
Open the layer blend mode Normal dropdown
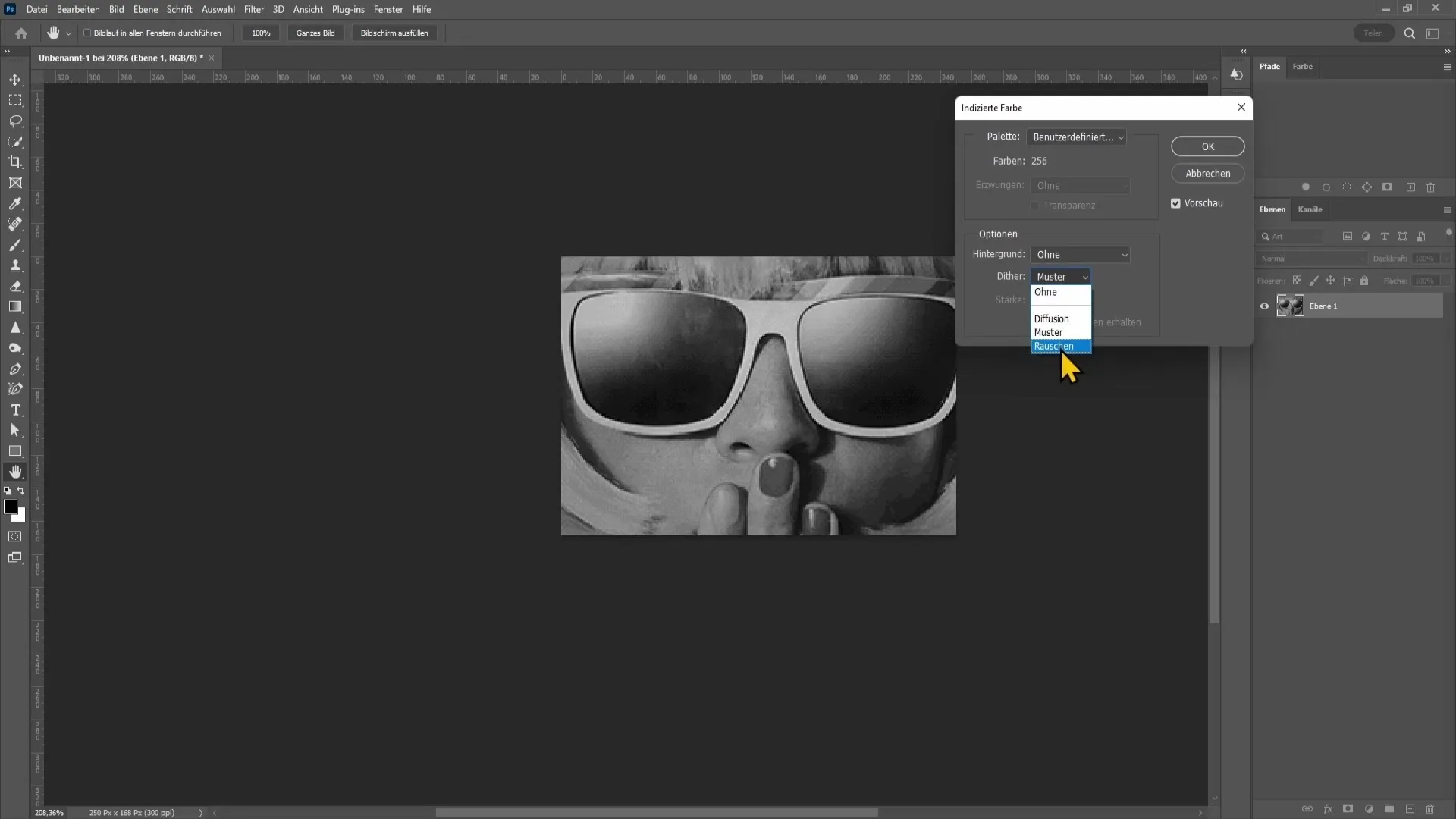click(1311, 259)
